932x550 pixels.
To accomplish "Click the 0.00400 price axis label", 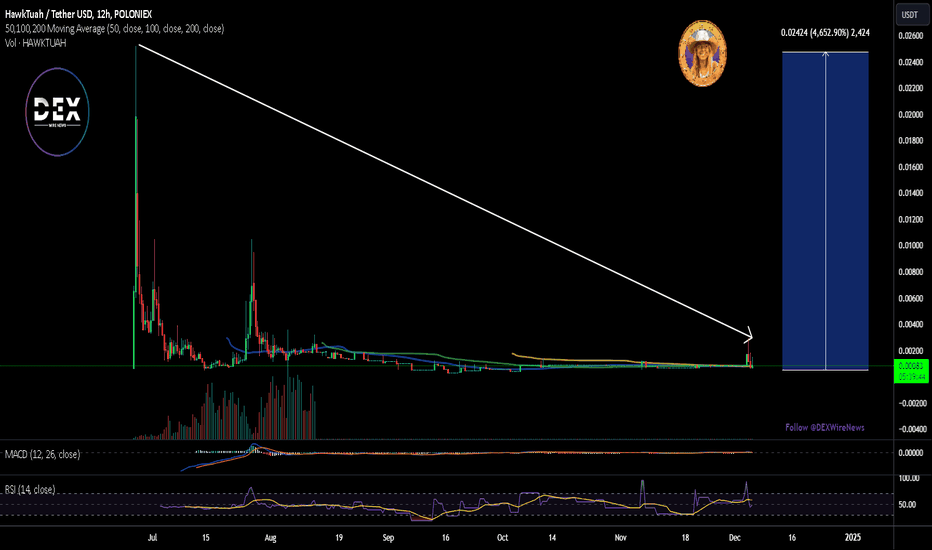I will pyautogui.click(x=911, y=324).
